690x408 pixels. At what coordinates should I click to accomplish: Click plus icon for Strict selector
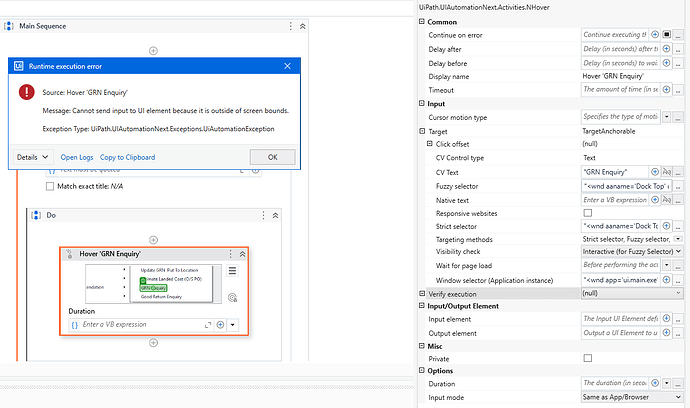pyautogui.click(x=667, y=226)
